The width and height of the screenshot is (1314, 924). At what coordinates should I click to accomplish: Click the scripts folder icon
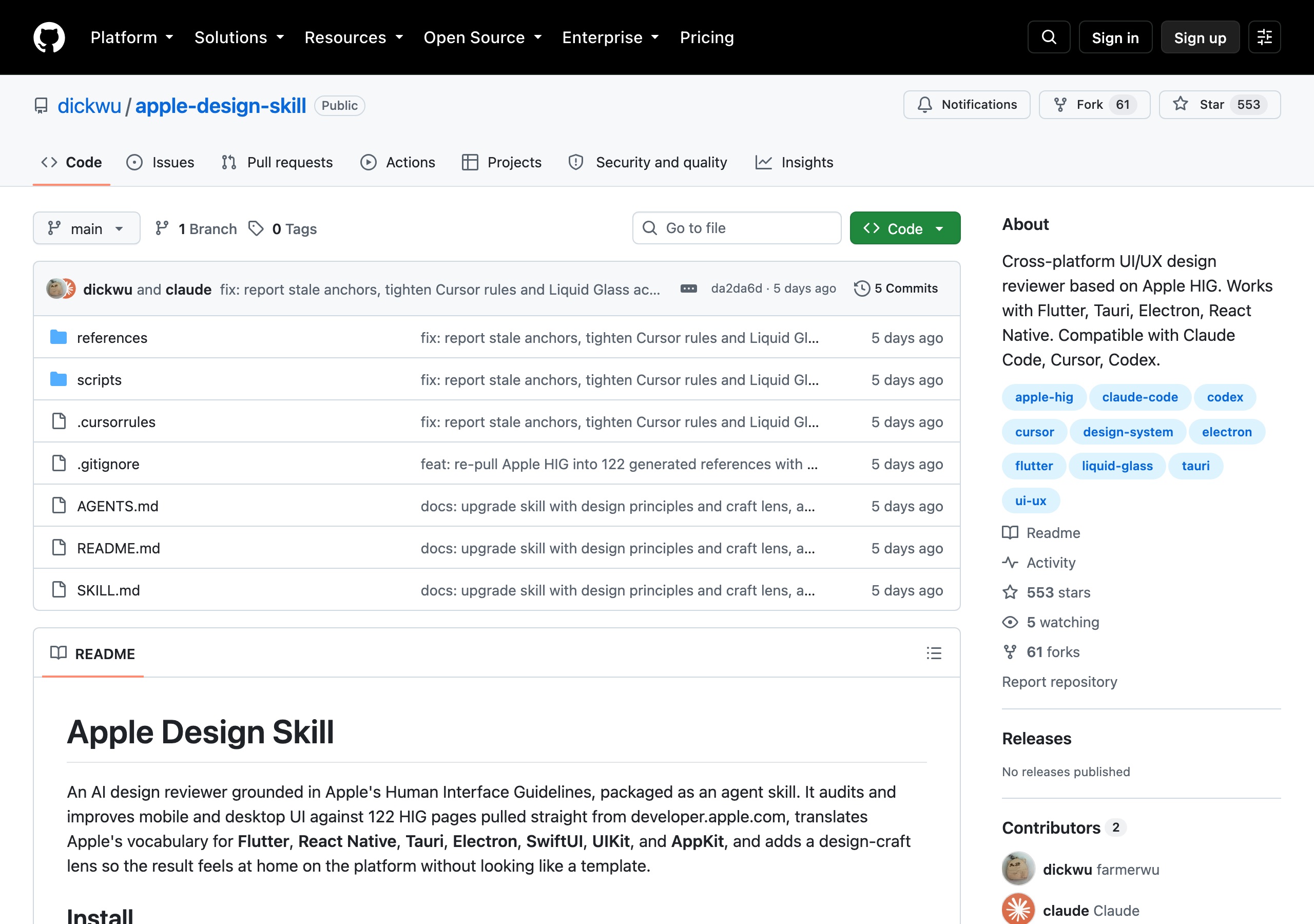coord(59,379)
